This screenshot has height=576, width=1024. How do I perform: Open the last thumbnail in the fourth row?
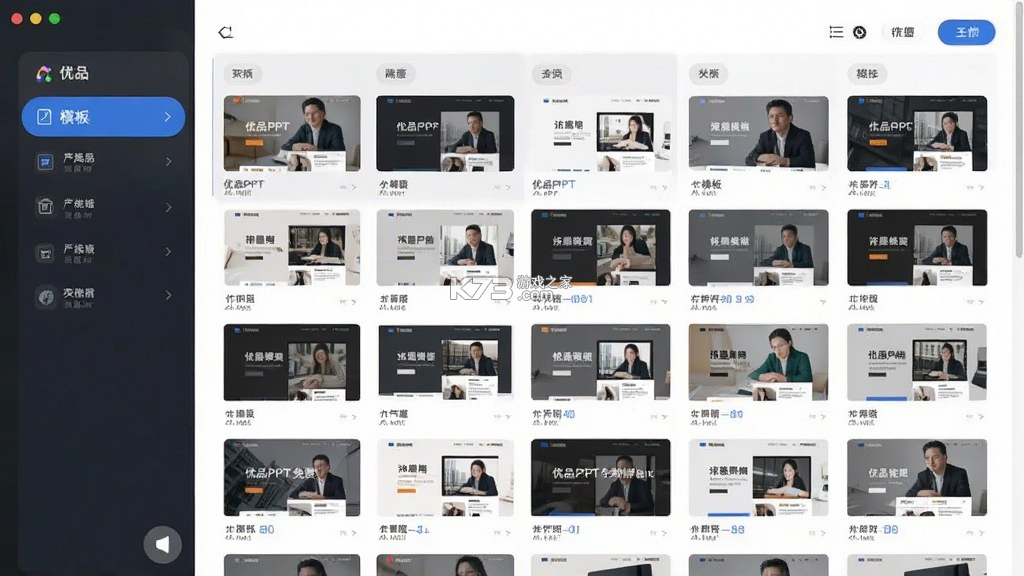(x=917, y=477)
